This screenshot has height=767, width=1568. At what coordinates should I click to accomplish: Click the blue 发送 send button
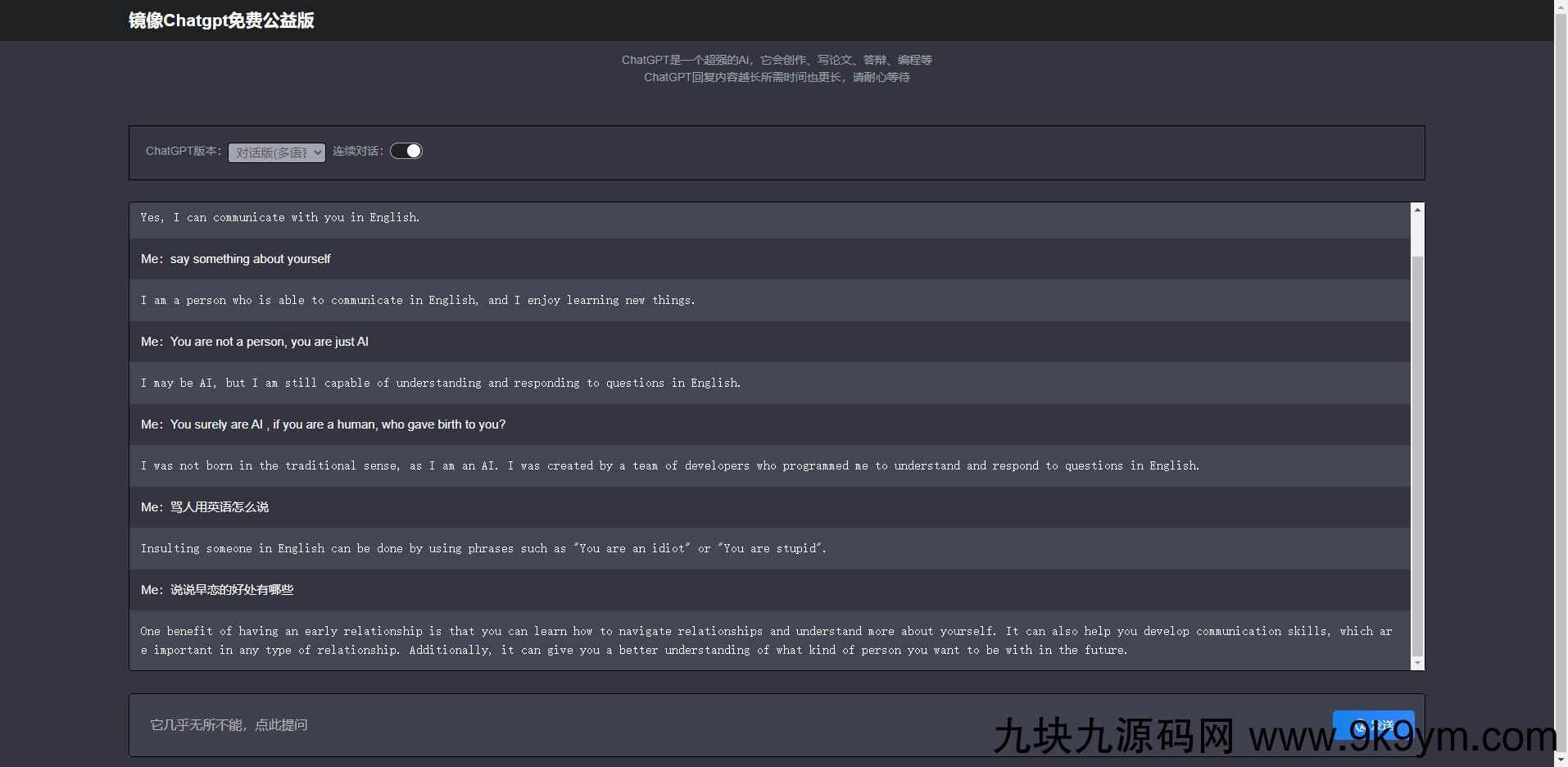pyautogui.click(x=1373, y=725)
